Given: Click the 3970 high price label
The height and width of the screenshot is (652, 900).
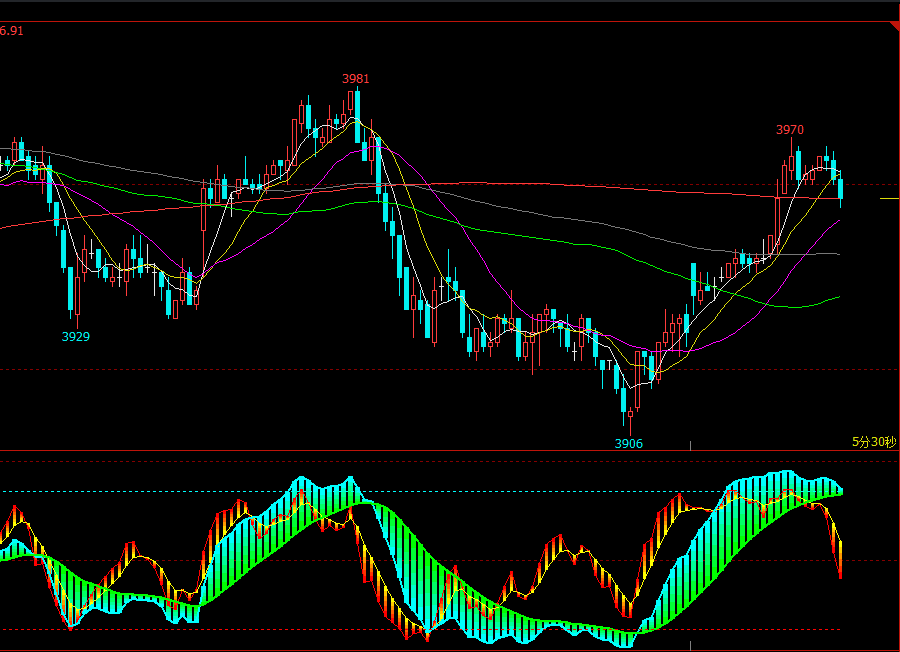Looking at the screenshot, I should coord(790,130).
